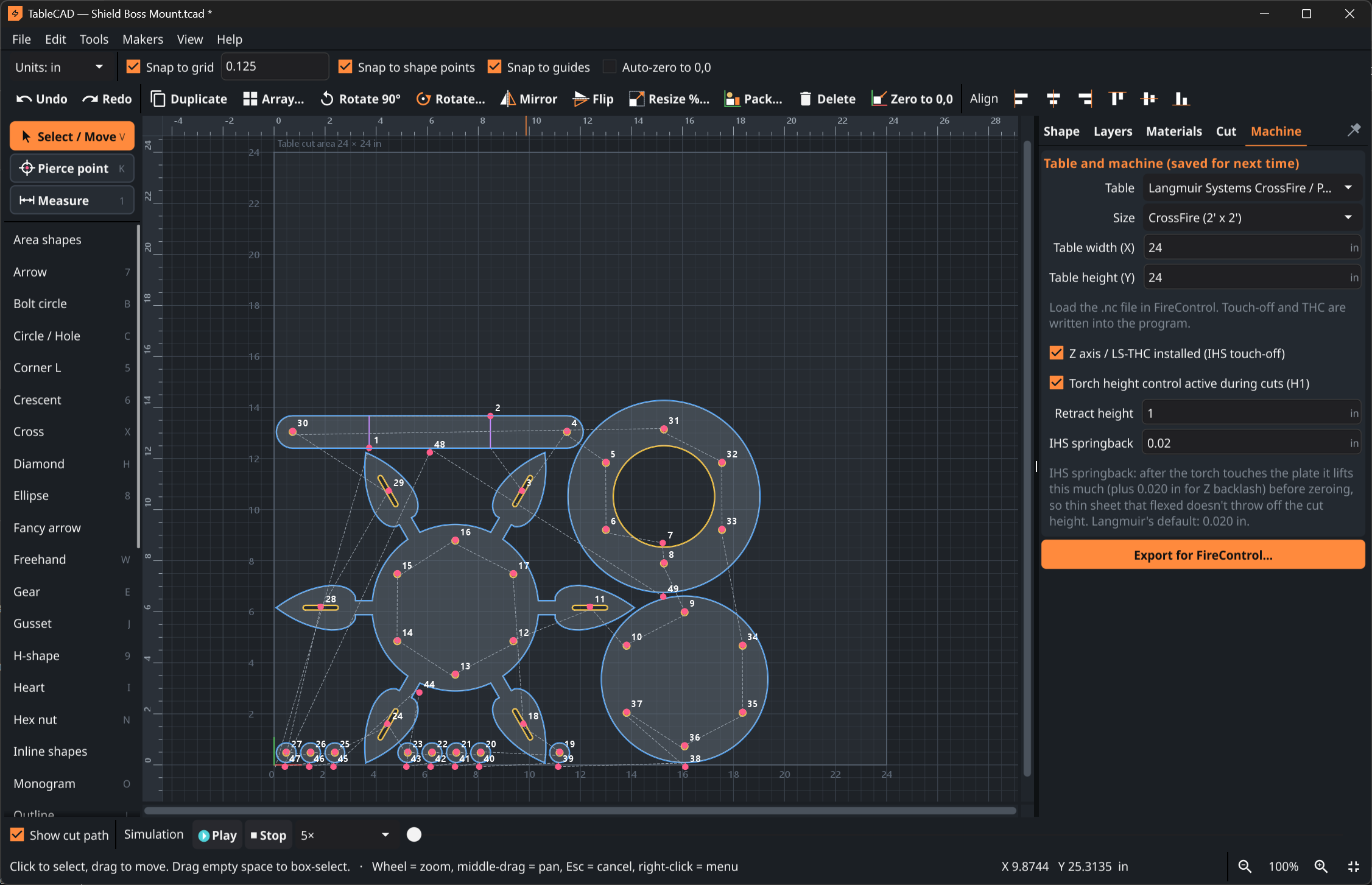1372x885 pixels.
Task: Zoom in with magnifier plus
Action: tap(1321, 866)
